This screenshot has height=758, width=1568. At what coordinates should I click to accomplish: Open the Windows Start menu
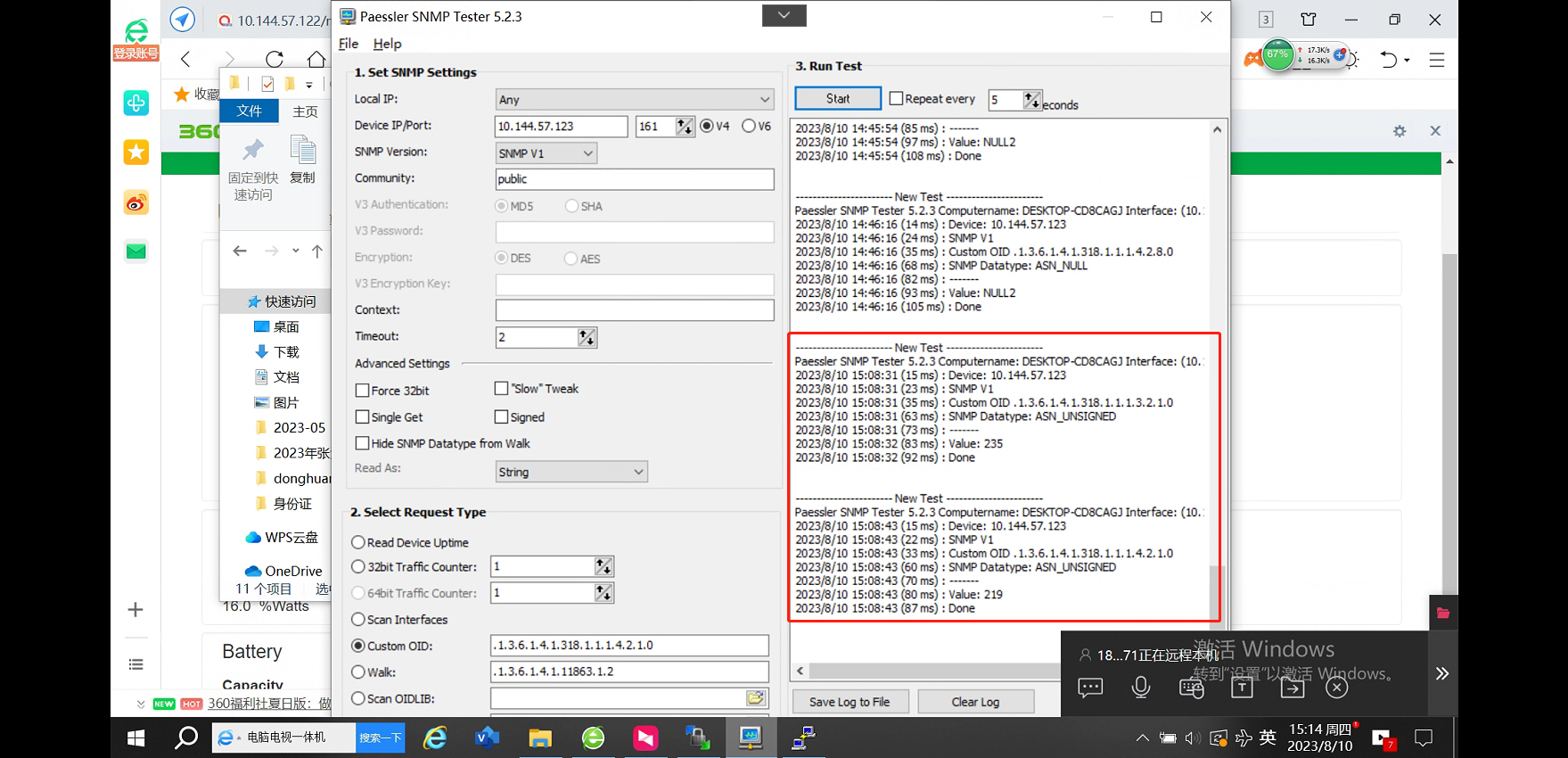(135, 737)
